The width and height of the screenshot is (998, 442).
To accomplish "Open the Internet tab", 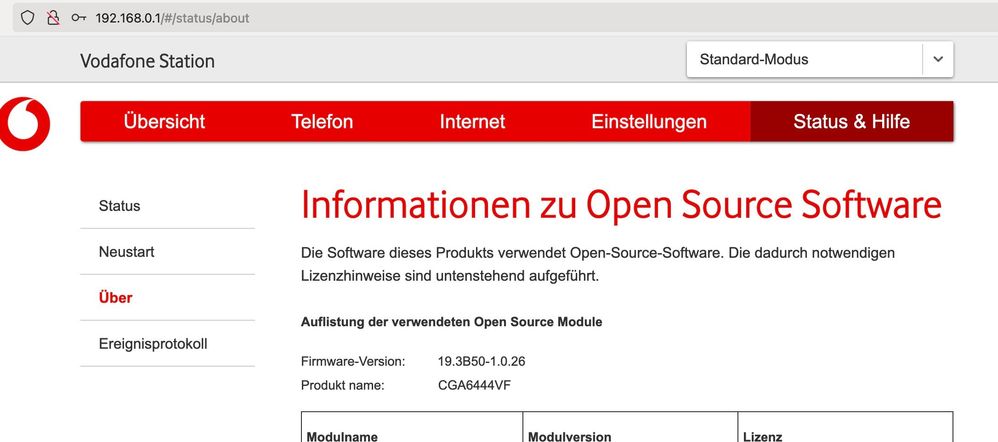I will coord(472,121).
